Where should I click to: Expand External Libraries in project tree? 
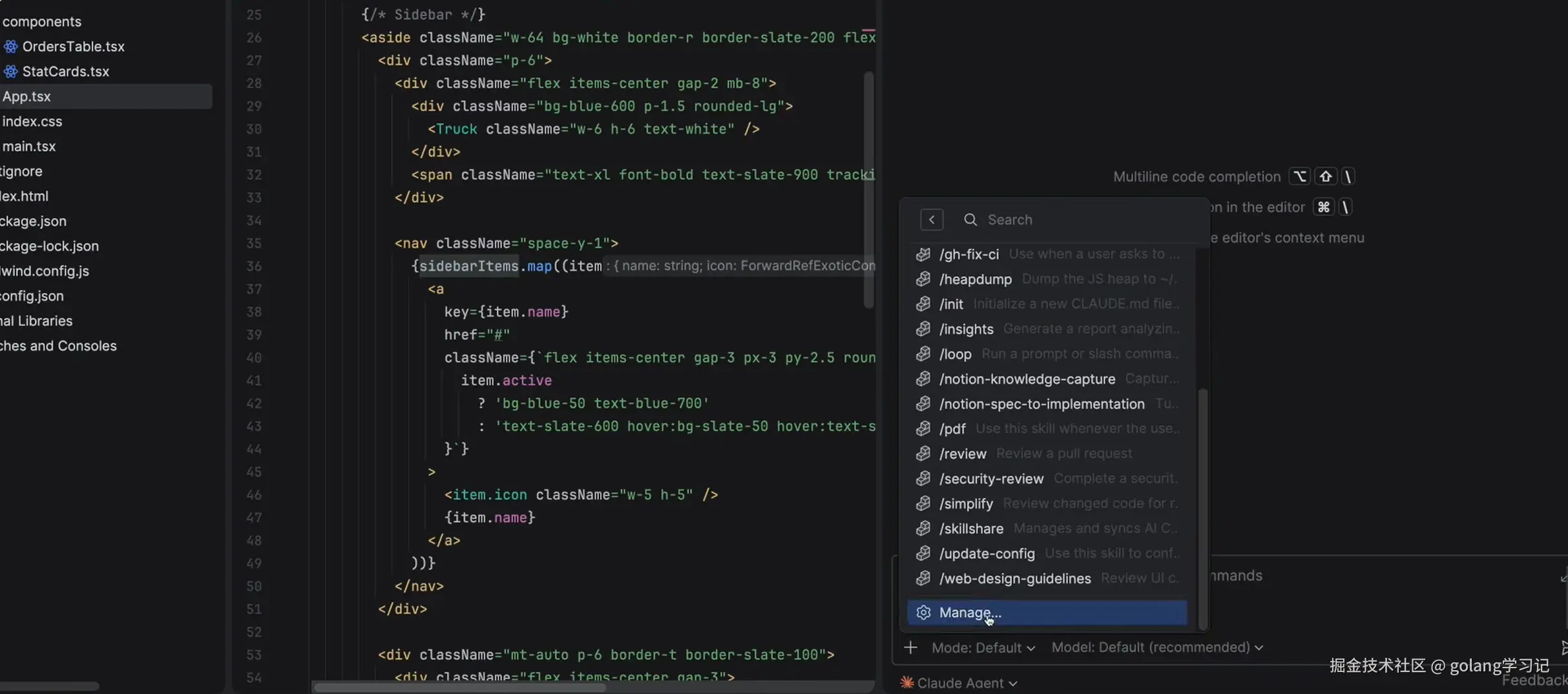(36, 321)
